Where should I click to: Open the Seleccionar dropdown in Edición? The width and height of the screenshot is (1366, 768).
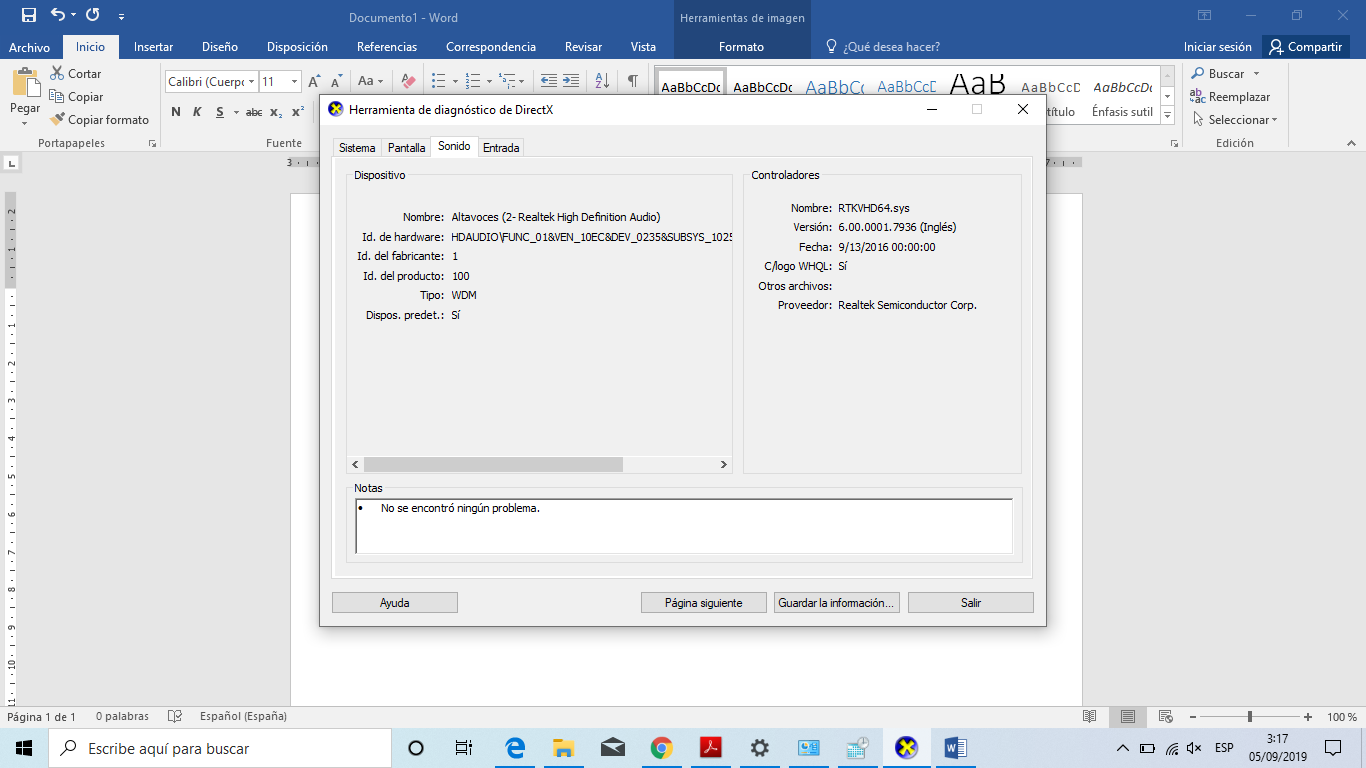pyautogui.click(x=1235, y=120)
